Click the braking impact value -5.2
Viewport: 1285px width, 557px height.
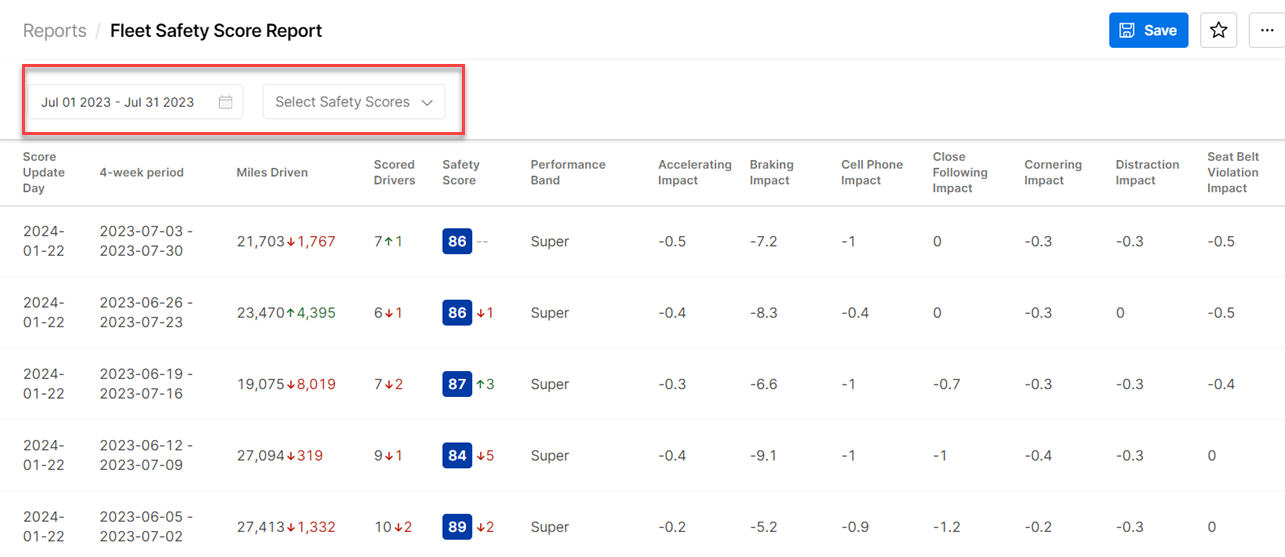(x=763, y=527)
